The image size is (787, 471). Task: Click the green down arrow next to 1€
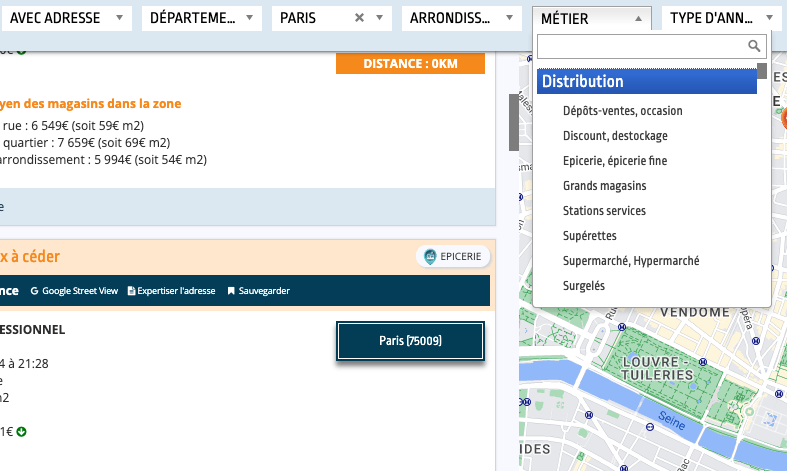pos(21,432)
